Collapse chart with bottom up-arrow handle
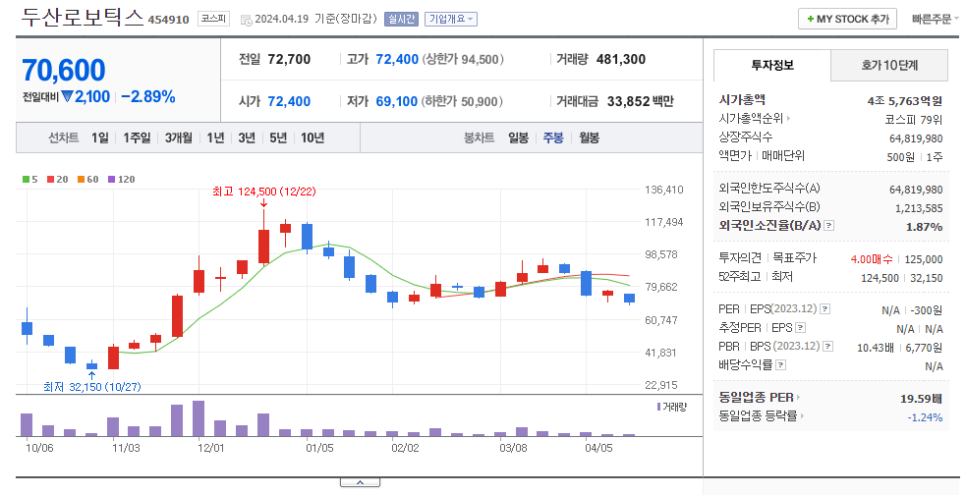 (x=360, y=482)
